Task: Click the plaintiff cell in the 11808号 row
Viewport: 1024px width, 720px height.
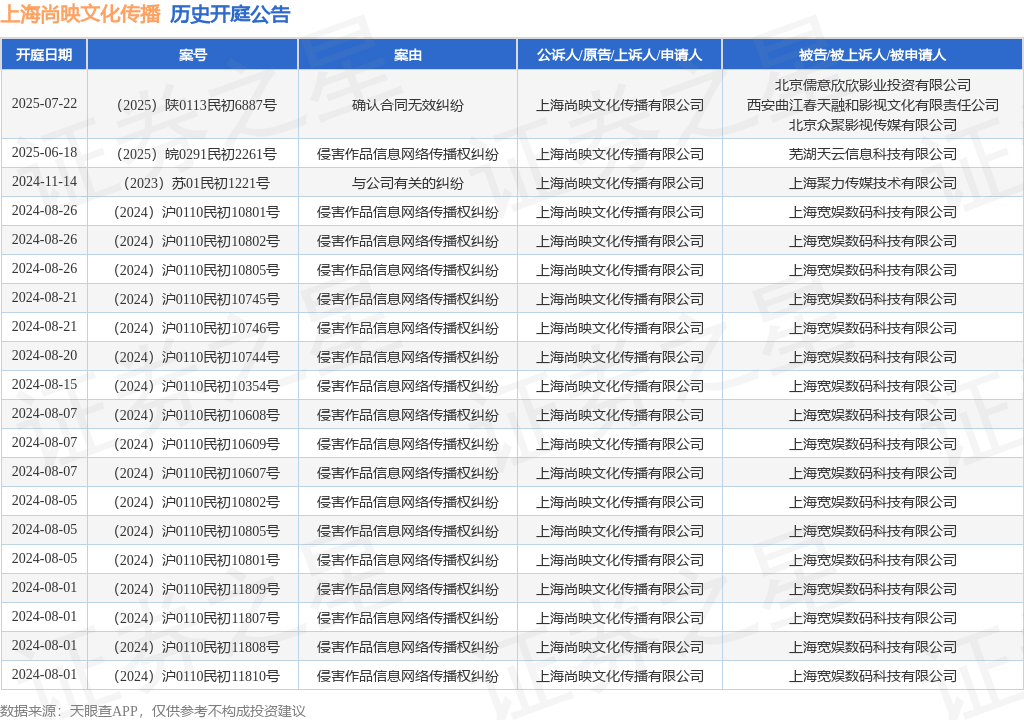Action: (x=620, y=647)
